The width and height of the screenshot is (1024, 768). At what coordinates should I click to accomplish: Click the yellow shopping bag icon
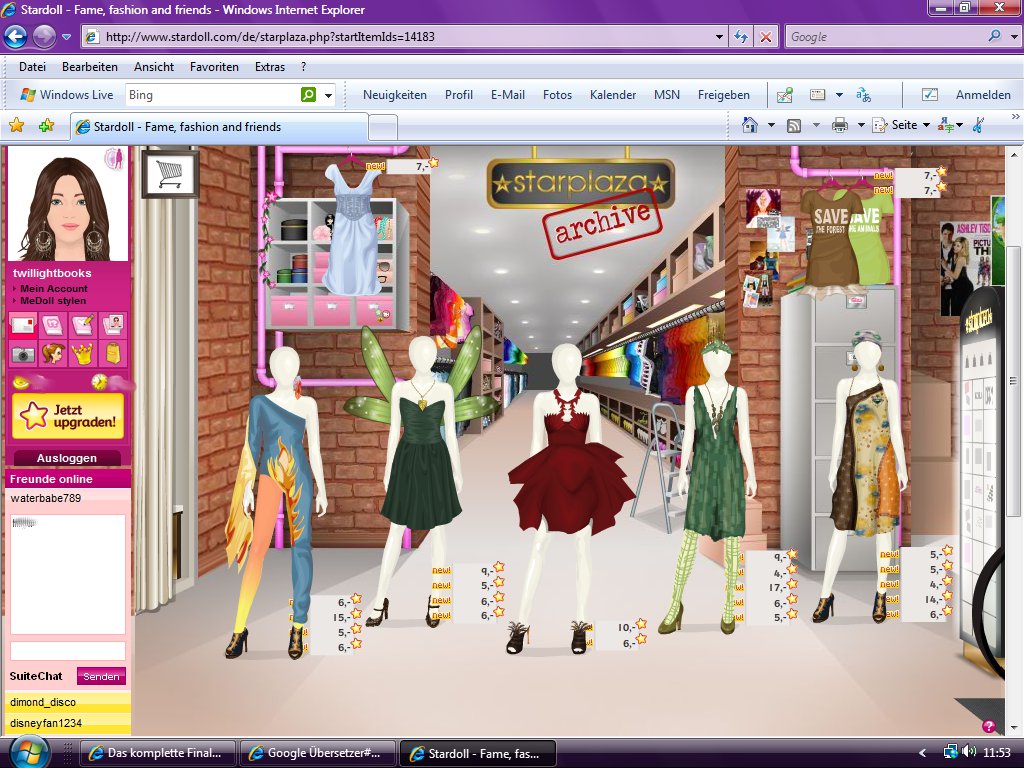coord(114,354)
